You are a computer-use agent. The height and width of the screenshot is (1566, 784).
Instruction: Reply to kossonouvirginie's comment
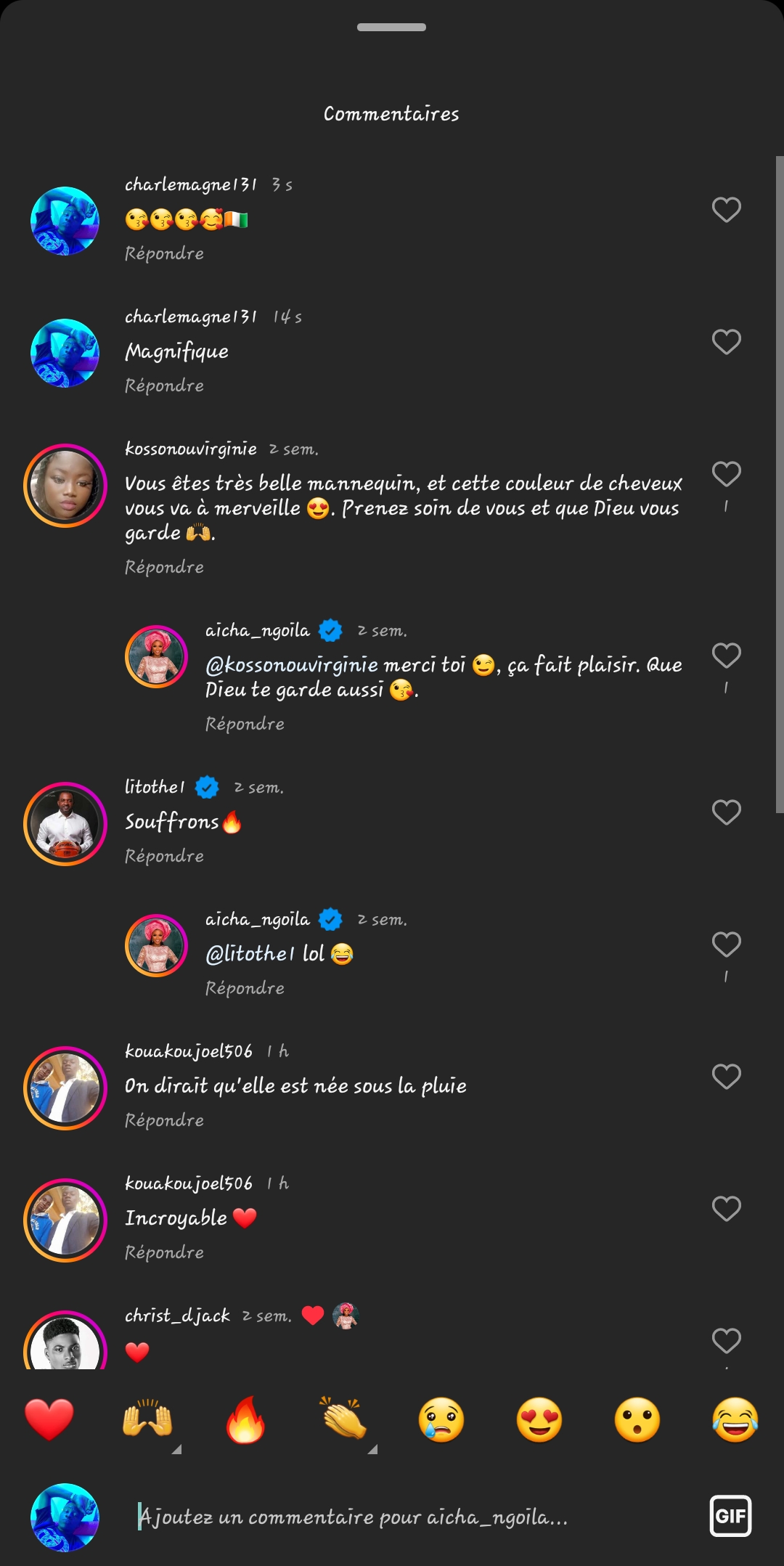coord(164,567)
